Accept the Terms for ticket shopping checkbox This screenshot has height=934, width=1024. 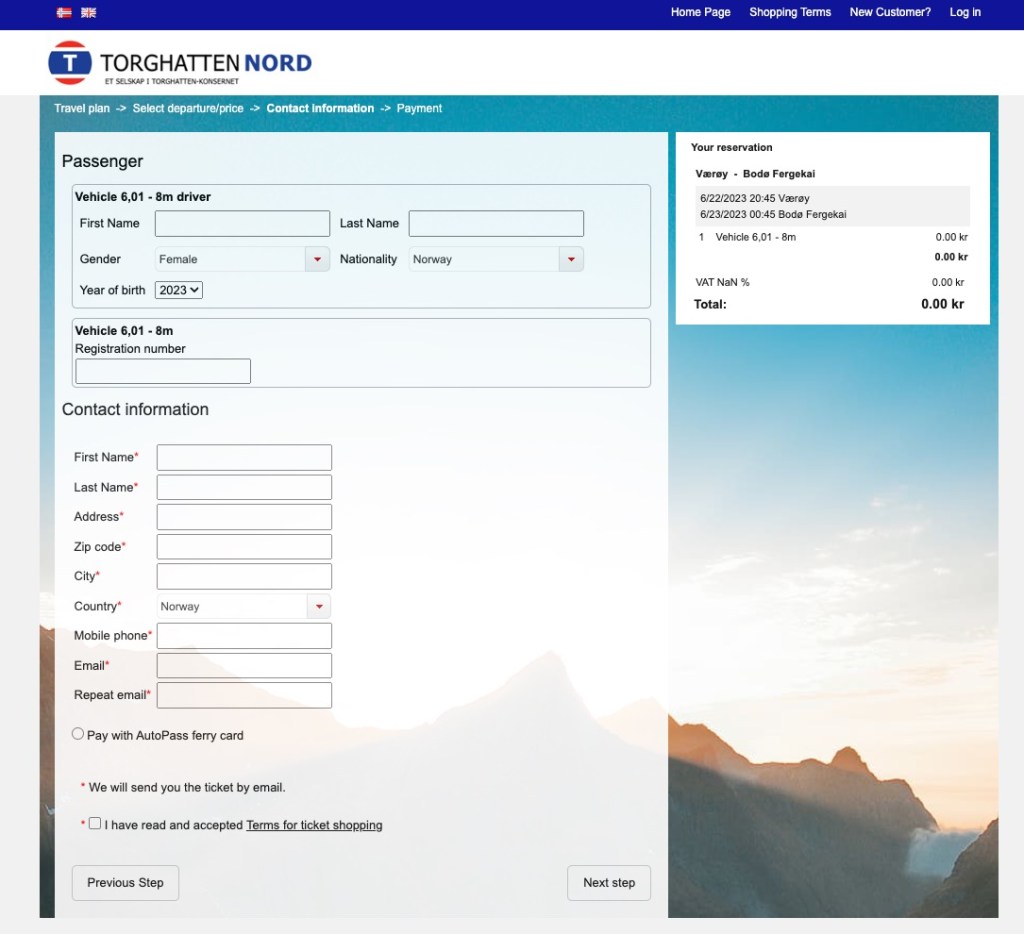pyautogui.click(x=95, y=824)
